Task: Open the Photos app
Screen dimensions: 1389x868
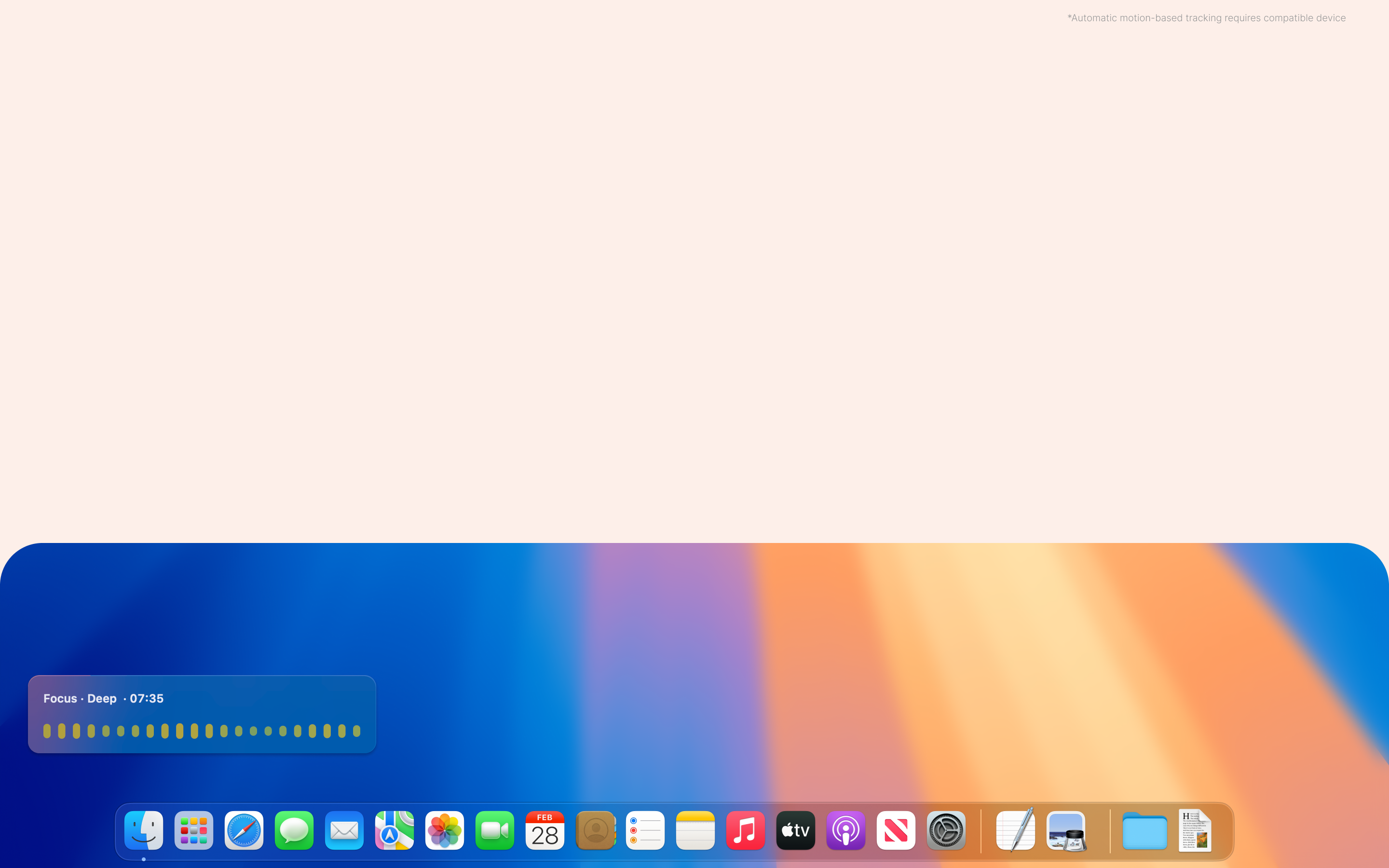Action: click(444, 830)
